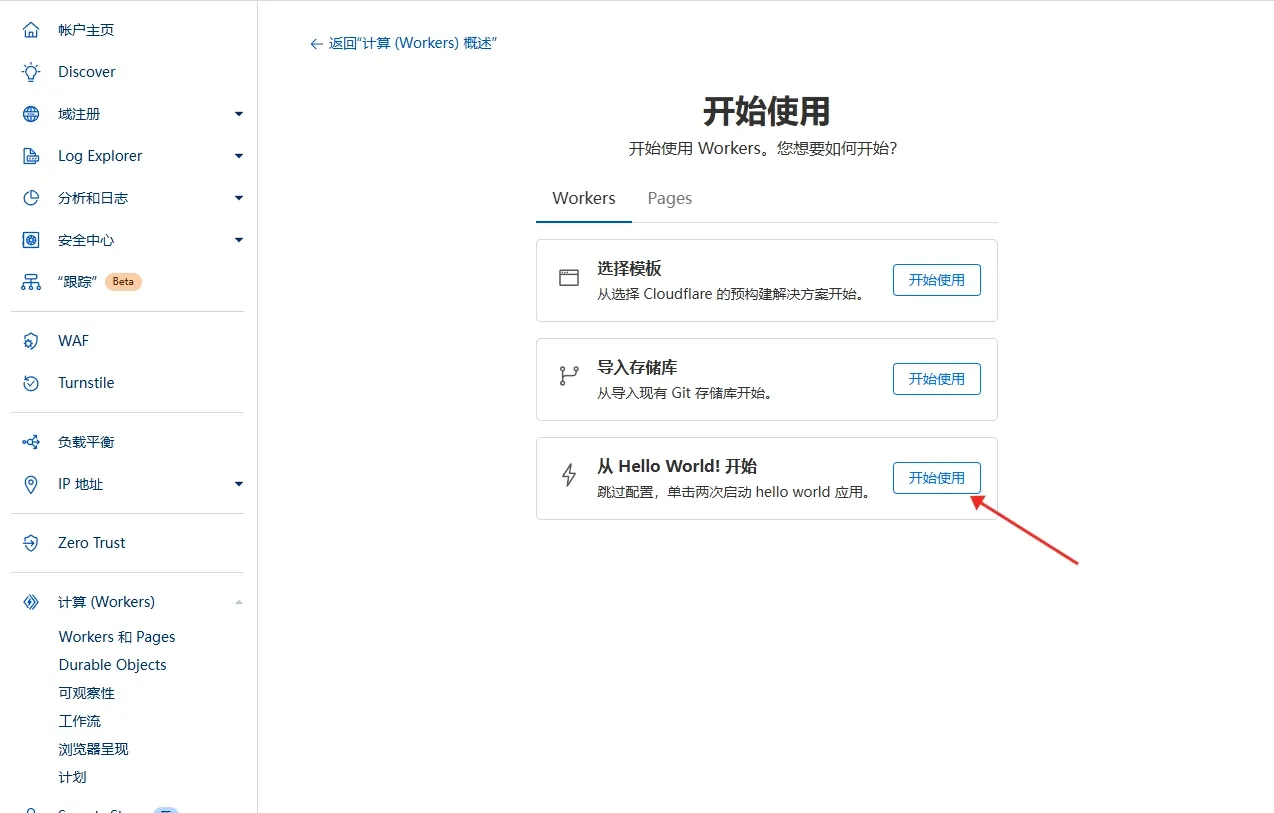The image size is (1274, 813).
Task: Open 可观察性 submenu item
Action: pyautogui.click(x=87, y=693)
